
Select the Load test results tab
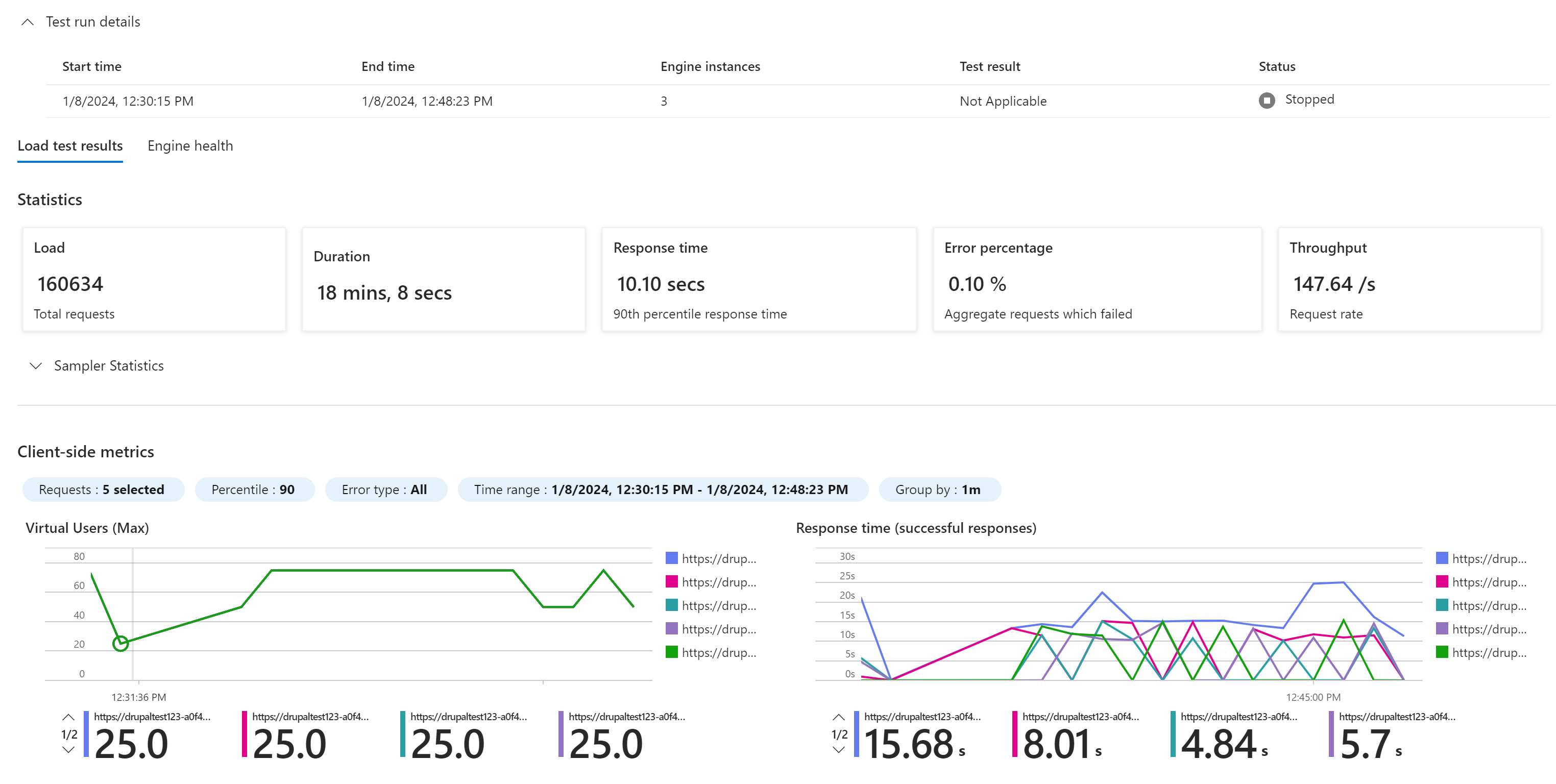pyautogui.click(x=70, y=145)
